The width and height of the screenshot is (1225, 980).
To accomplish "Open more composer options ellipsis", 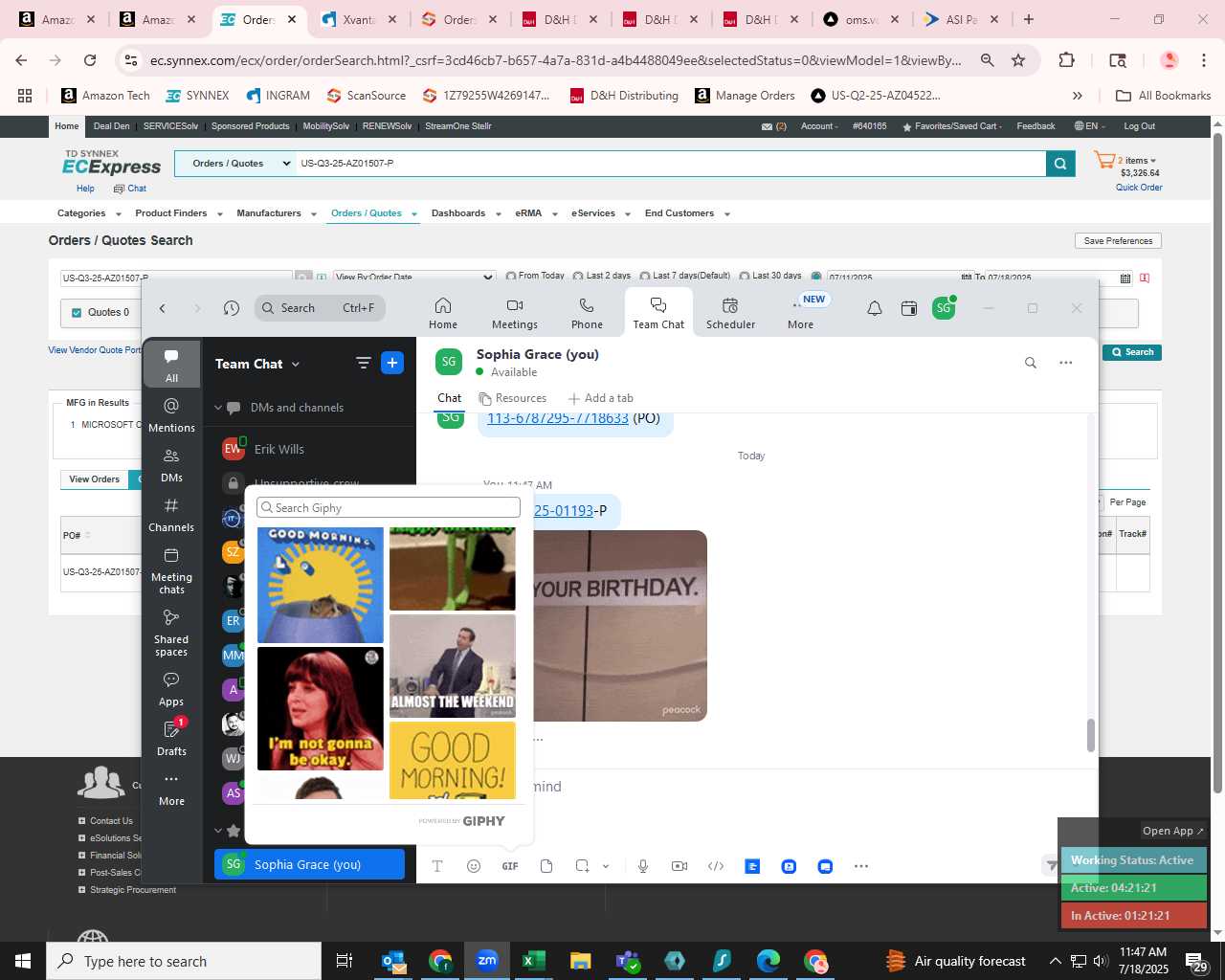I will (861, 866).
